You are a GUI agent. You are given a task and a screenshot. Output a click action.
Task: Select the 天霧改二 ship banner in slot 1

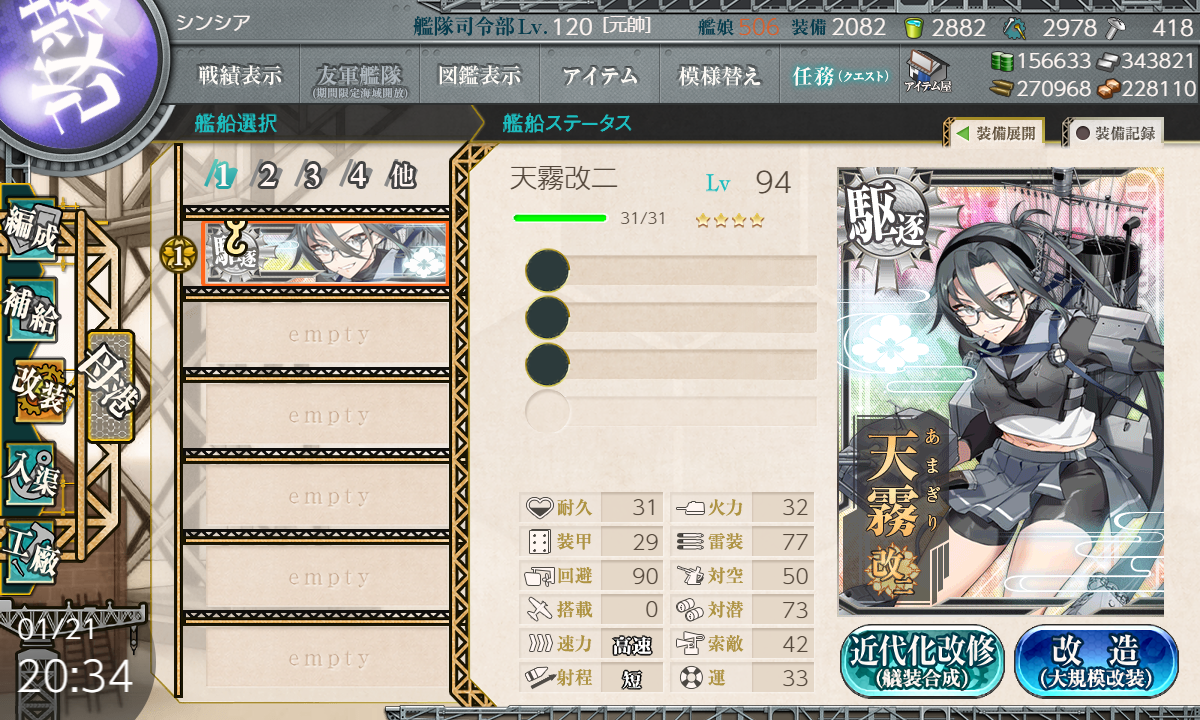coord(325,253)
